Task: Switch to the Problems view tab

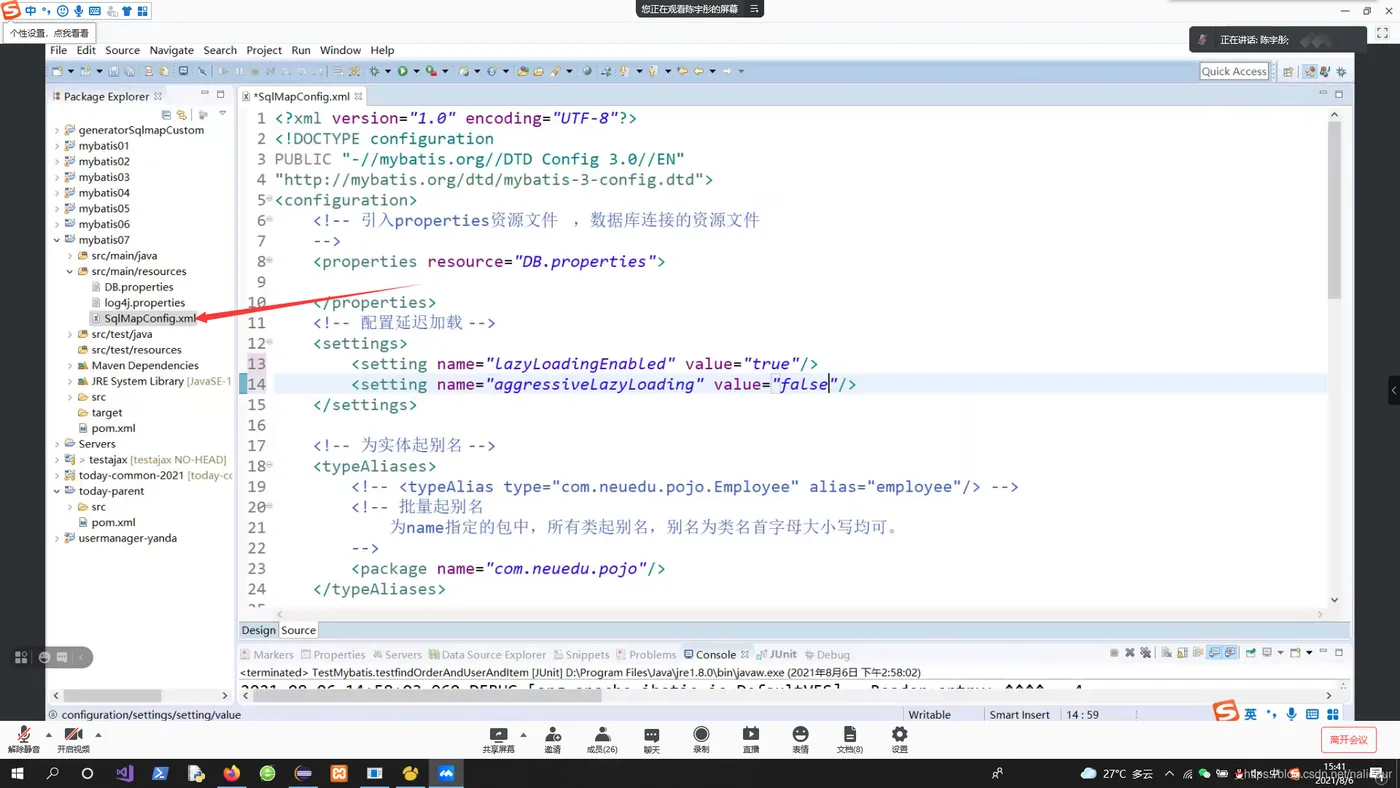Action: click(646, 655)
